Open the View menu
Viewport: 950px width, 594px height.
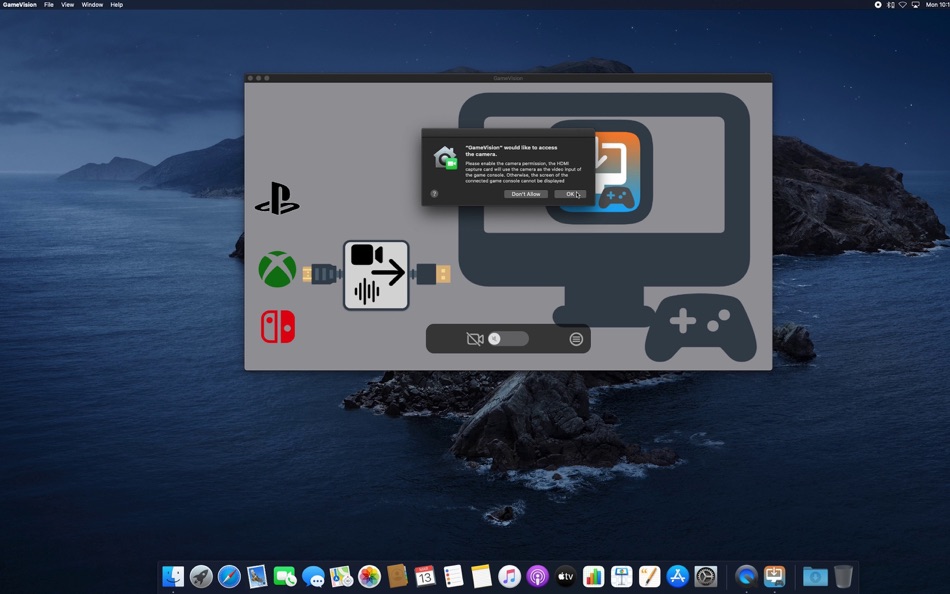[67, 4]
